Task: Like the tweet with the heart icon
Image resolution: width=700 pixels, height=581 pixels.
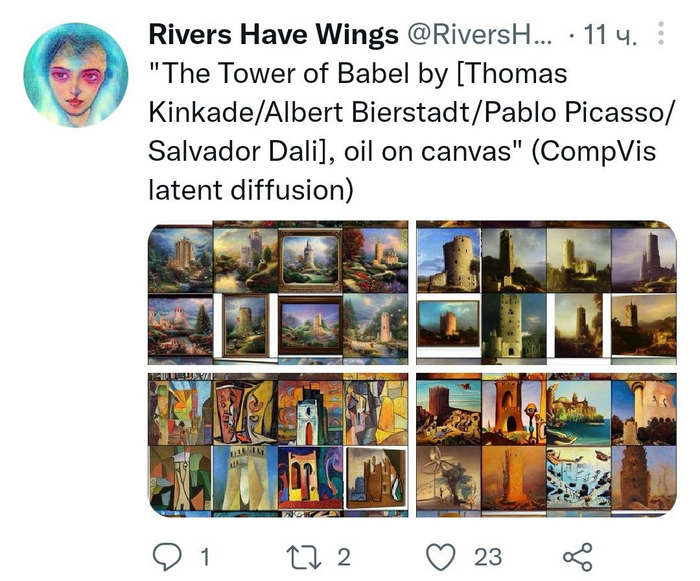Action: tap(441, 557)
